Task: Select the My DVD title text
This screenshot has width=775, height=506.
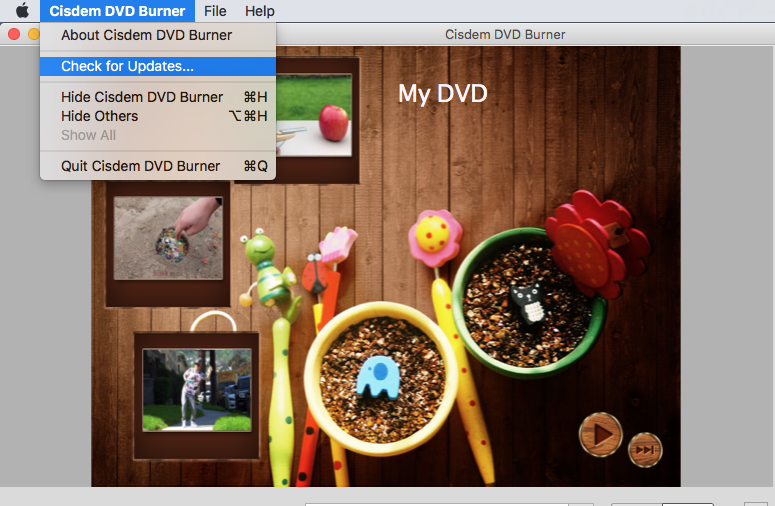Action: (x=442, y=94)
